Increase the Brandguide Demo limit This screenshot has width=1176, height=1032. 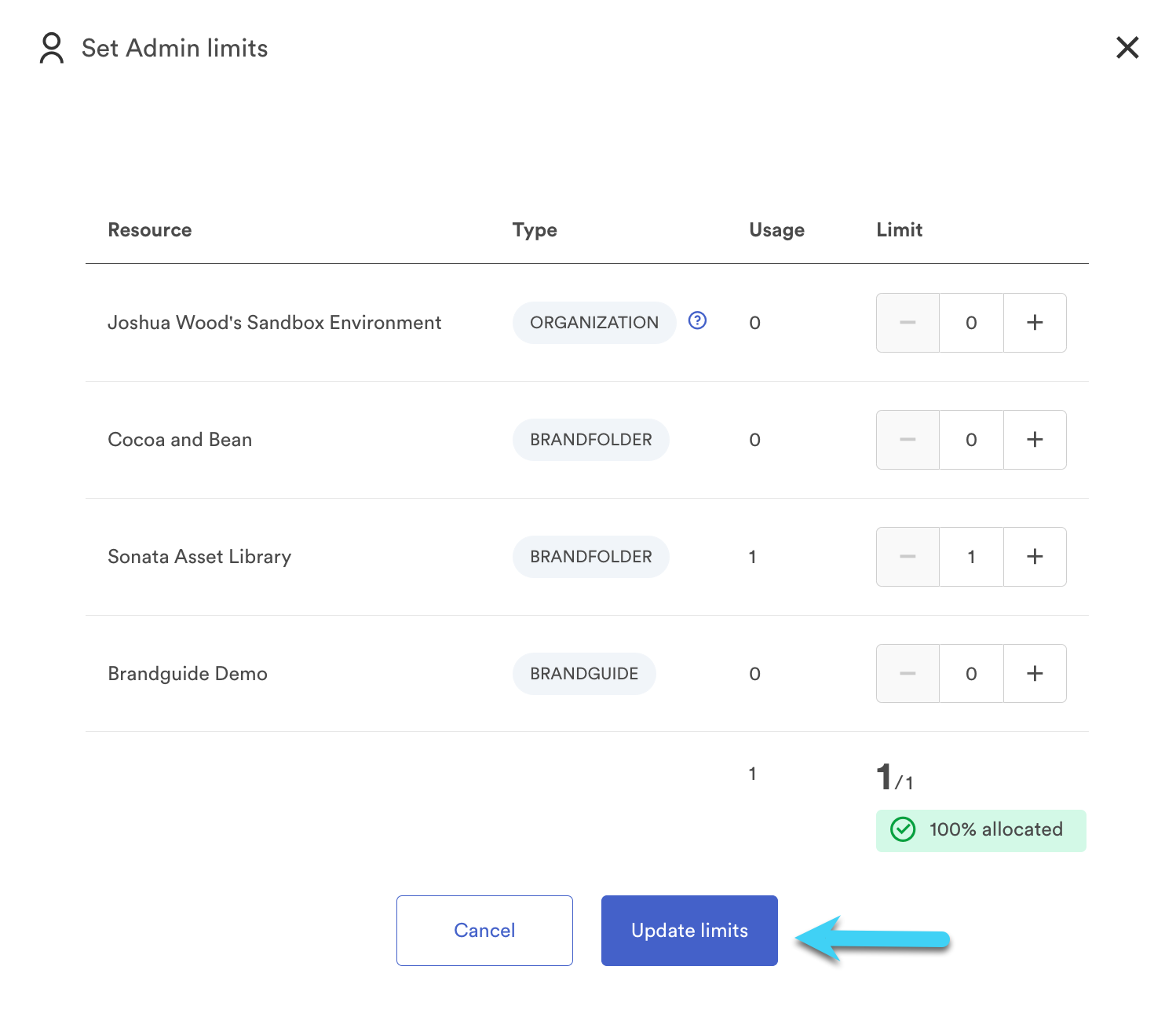[x=1035, y=674]
